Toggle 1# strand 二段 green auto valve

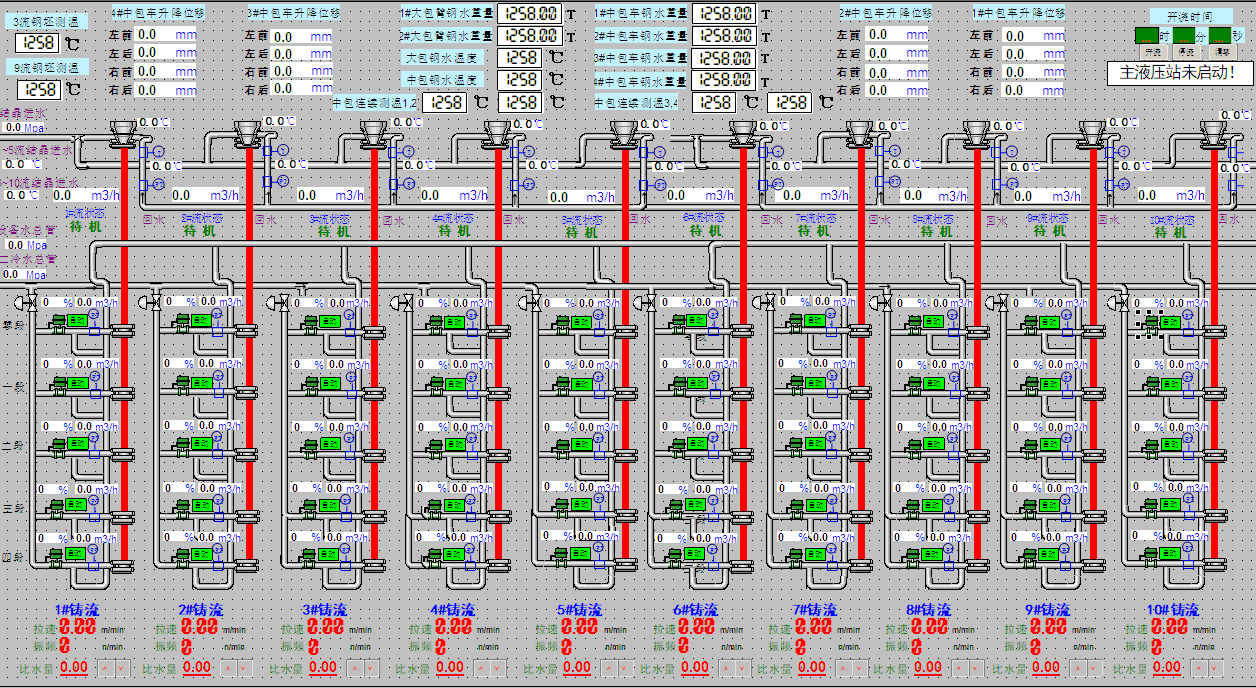pyautogui.click(x=76, y=445)
